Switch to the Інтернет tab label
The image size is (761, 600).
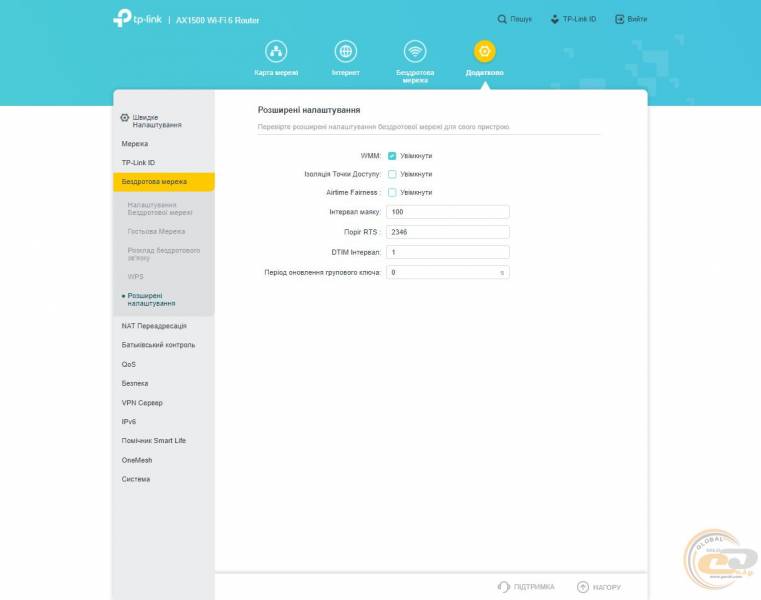coord(346,72)
